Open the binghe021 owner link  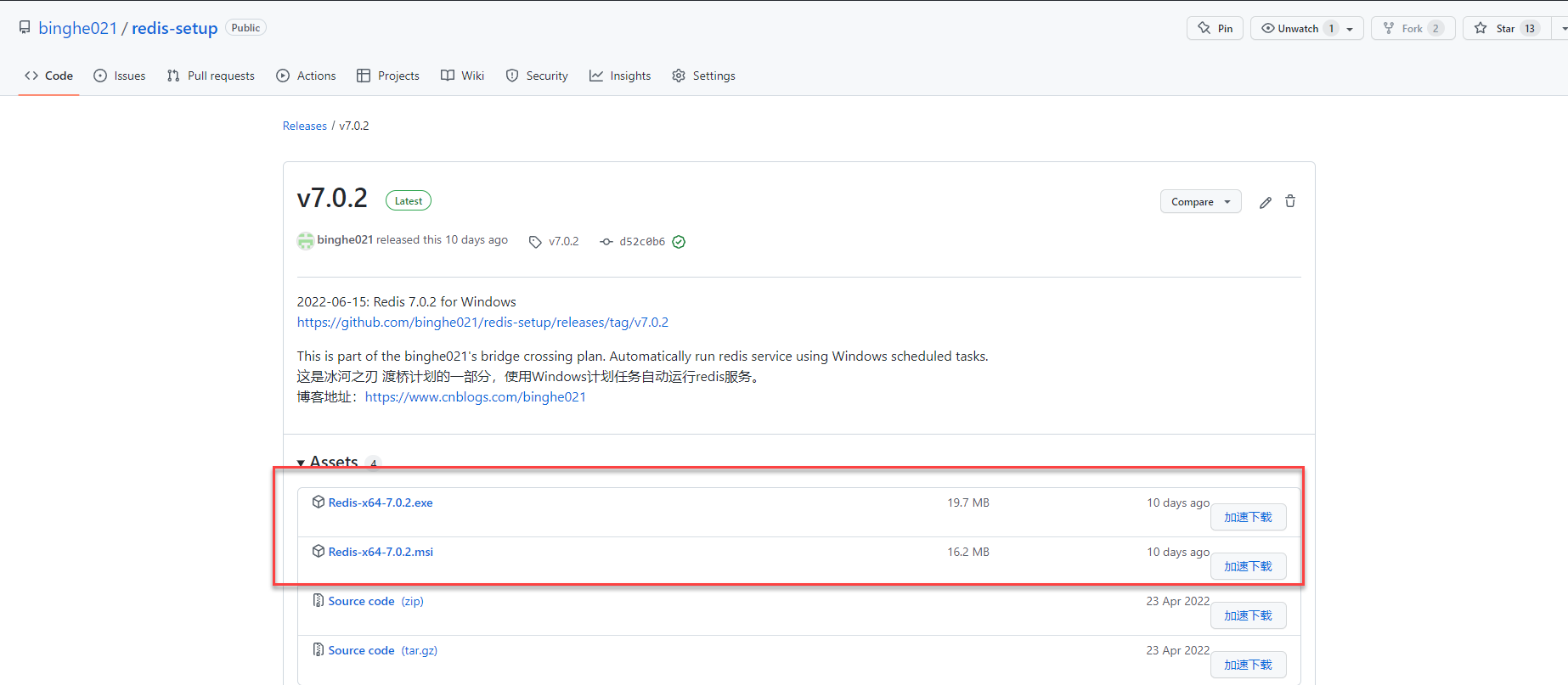(x=77, y=28)
